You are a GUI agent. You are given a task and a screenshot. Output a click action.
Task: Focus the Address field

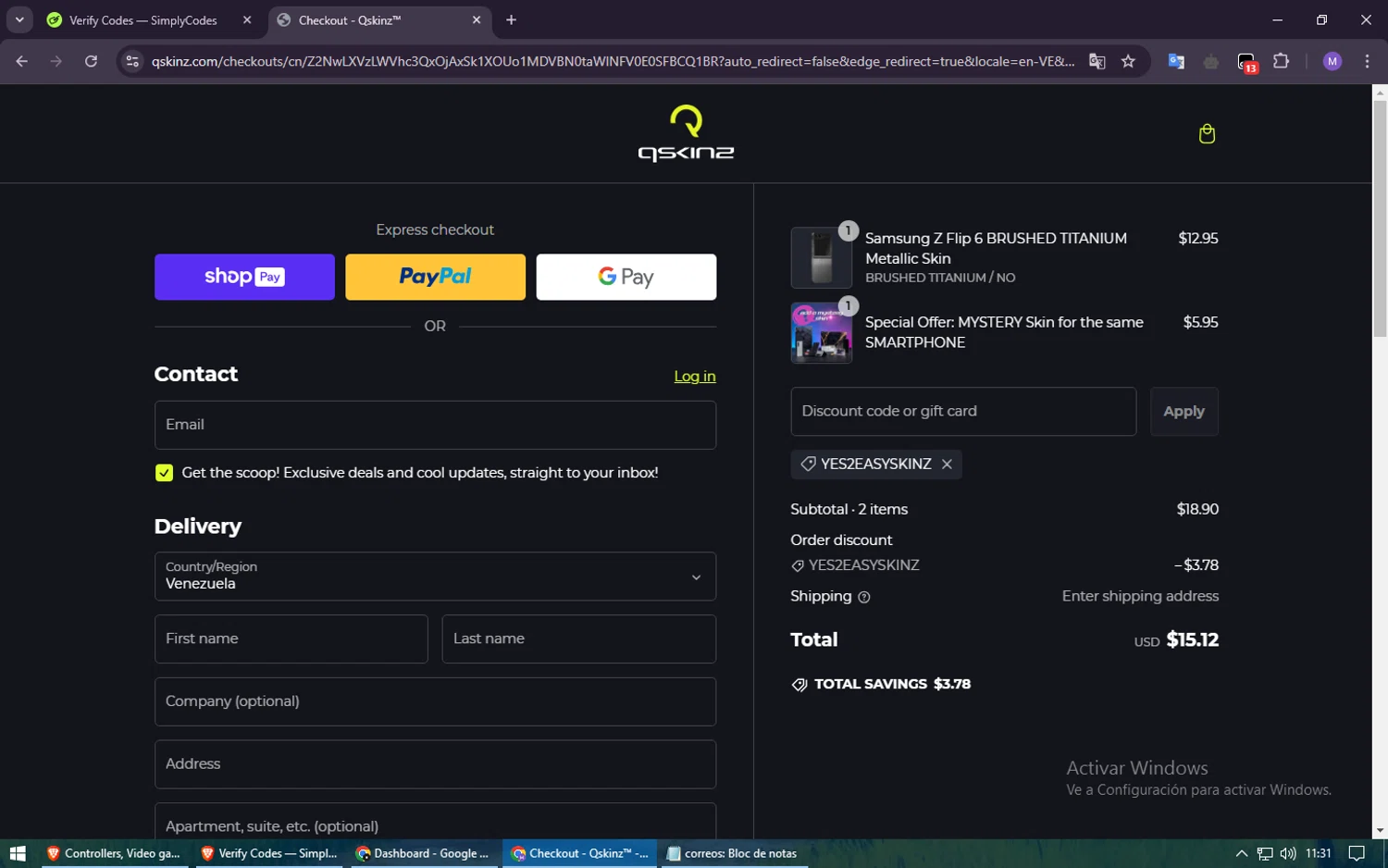pos(435,764)
